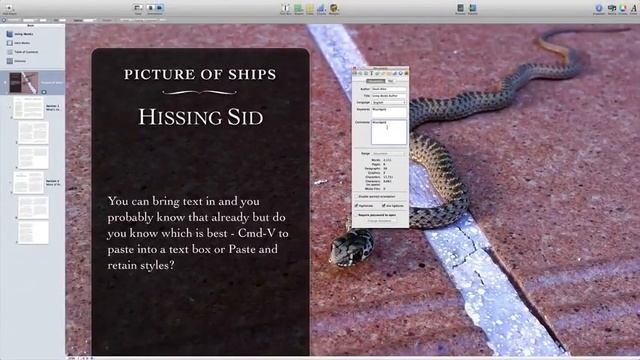Select the Document inspector icon

click(355, 73)
